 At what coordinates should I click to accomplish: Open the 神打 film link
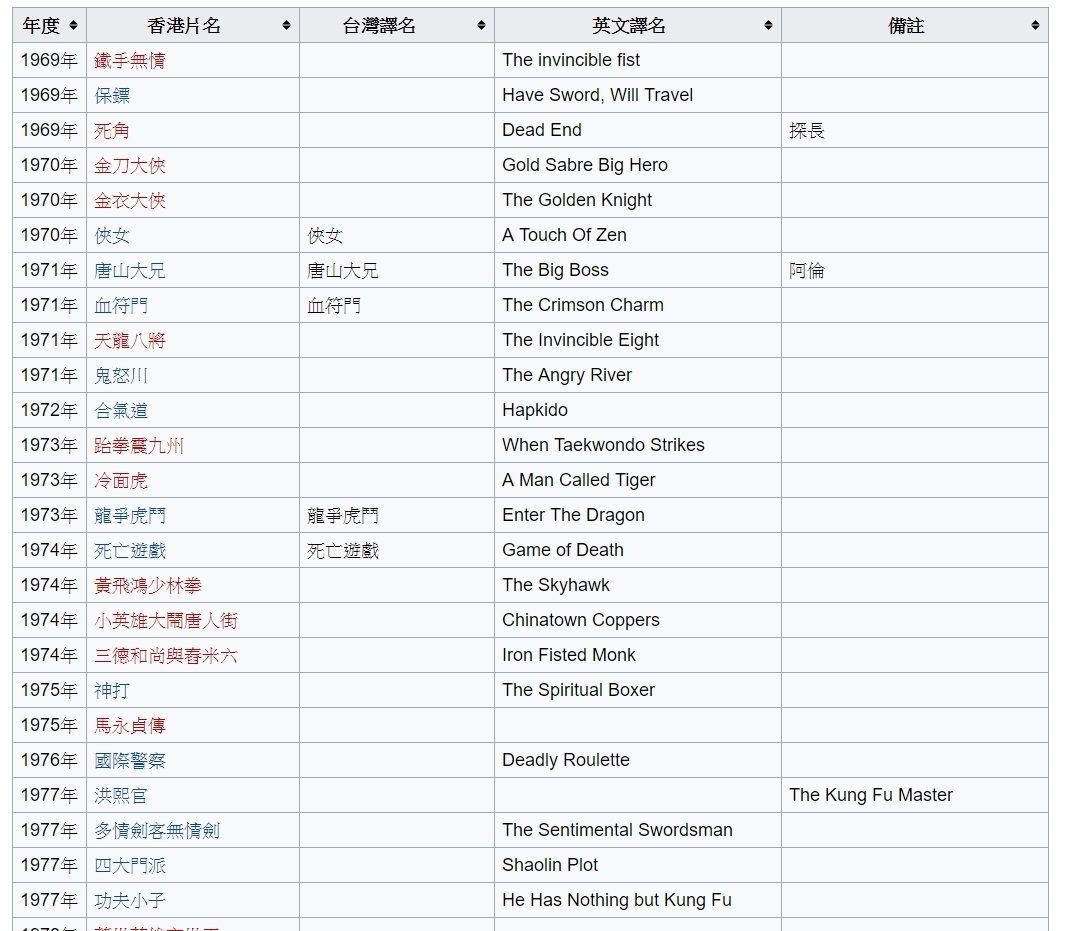(x=112, y=691)
